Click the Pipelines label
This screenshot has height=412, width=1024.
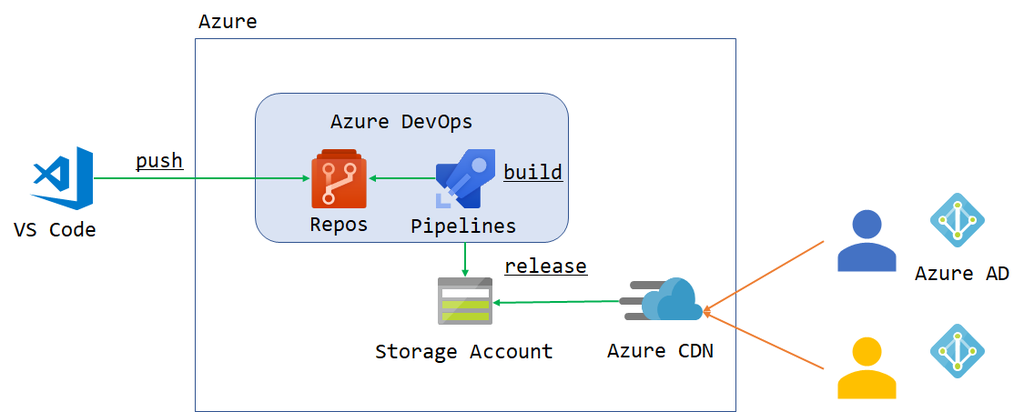point(463,226)
